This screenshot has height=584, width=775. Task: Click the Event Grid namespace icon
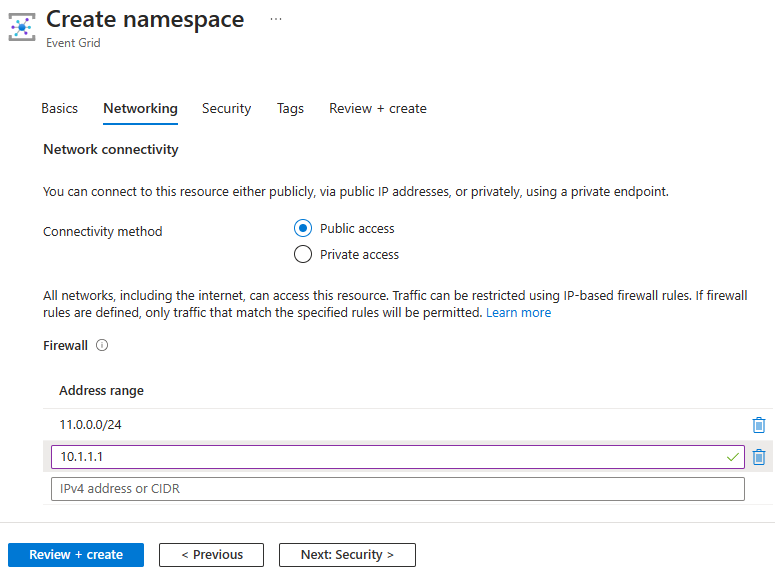[21, 26]
